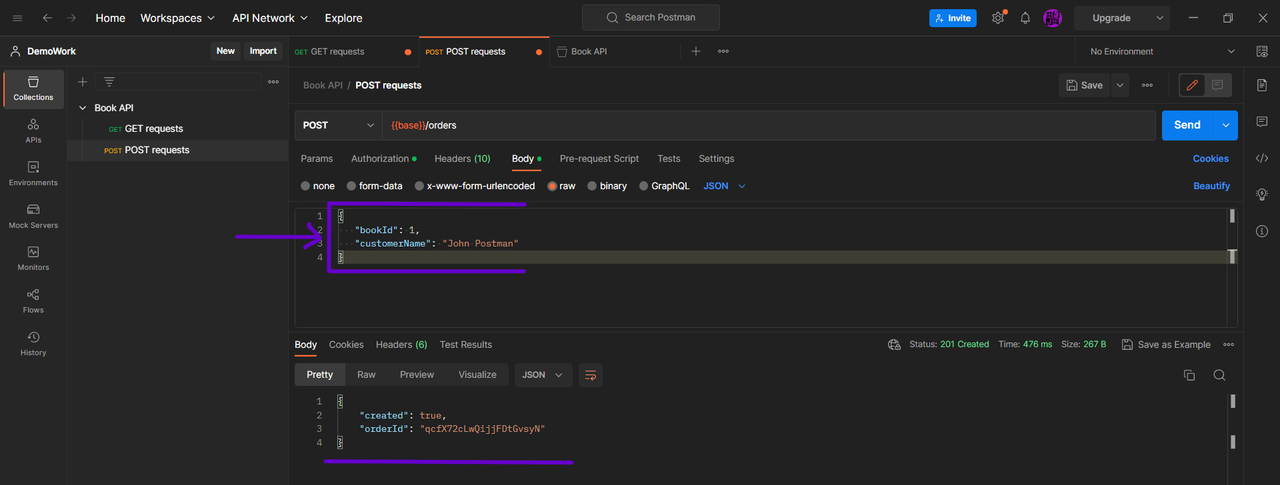Click the Cookies link under Send

[1211, 159]
